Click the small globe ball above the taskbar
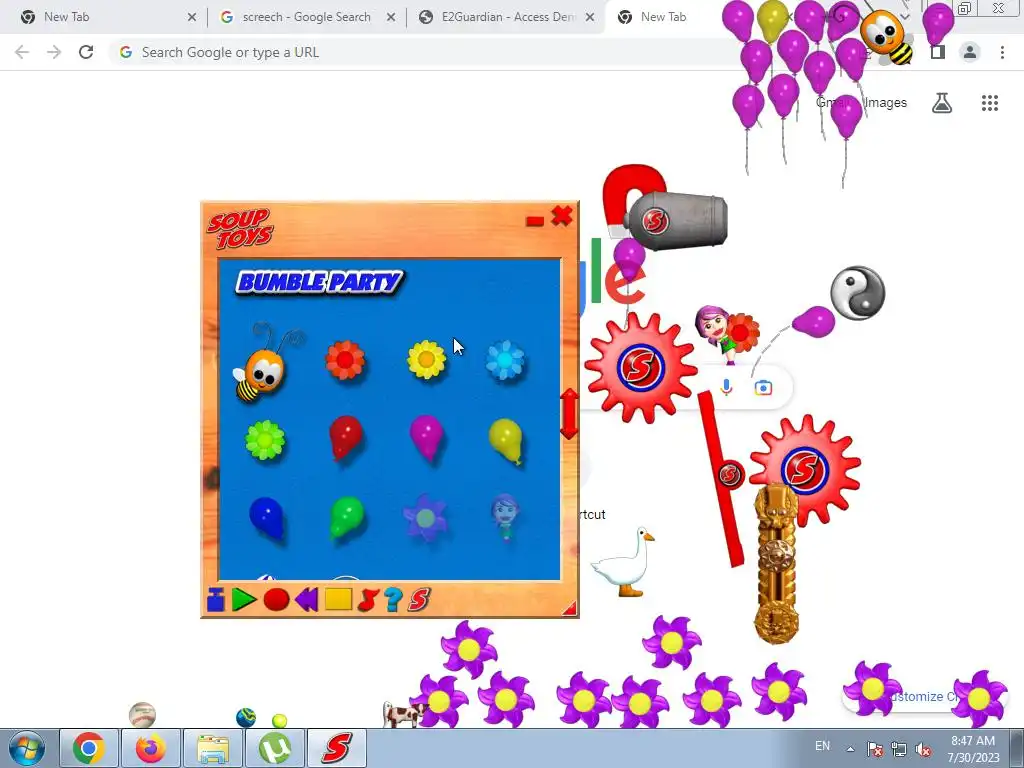 point(246,718)
